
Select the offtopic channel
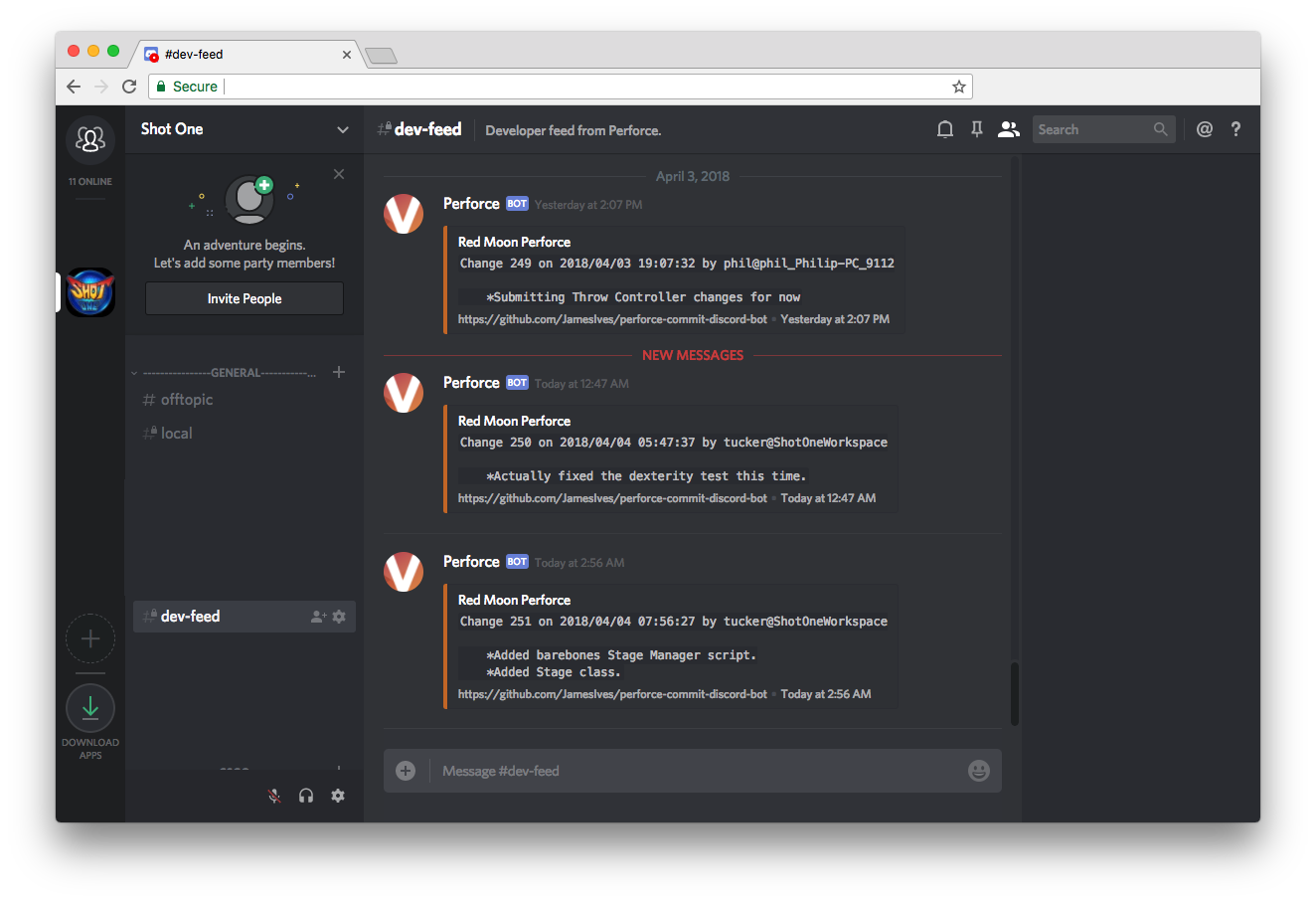pos(187,400)
